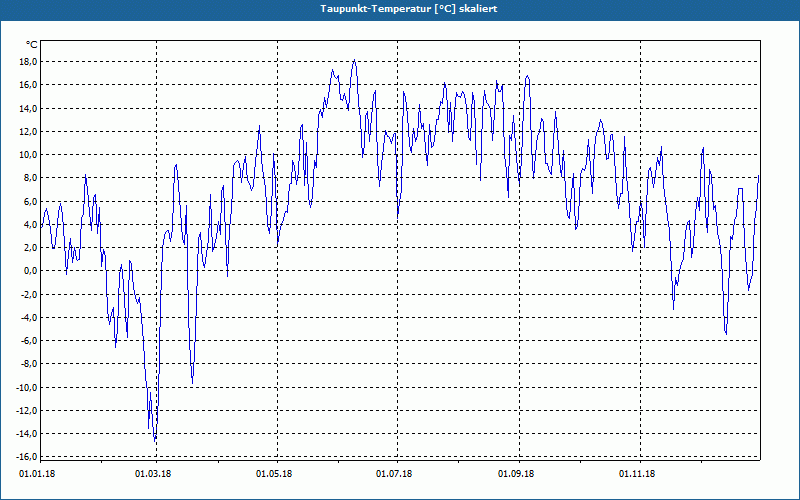Click the 12,0 y-axis label

tap(28, 132)
